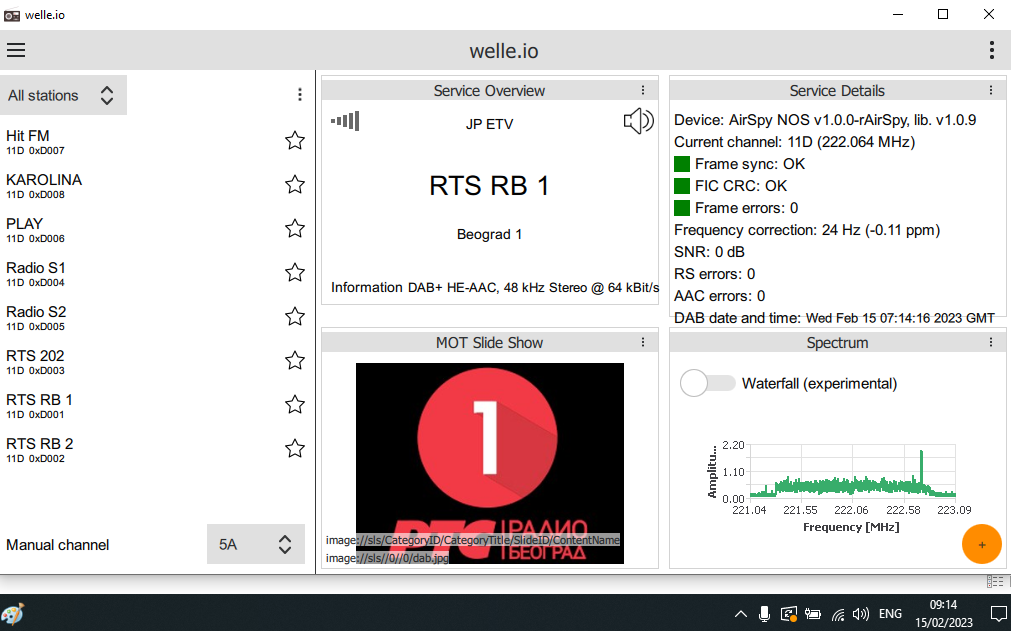The width and height of the screenshot is (1011, 631).
Task: Open the hamburger navigation menu
Action: 16,50
